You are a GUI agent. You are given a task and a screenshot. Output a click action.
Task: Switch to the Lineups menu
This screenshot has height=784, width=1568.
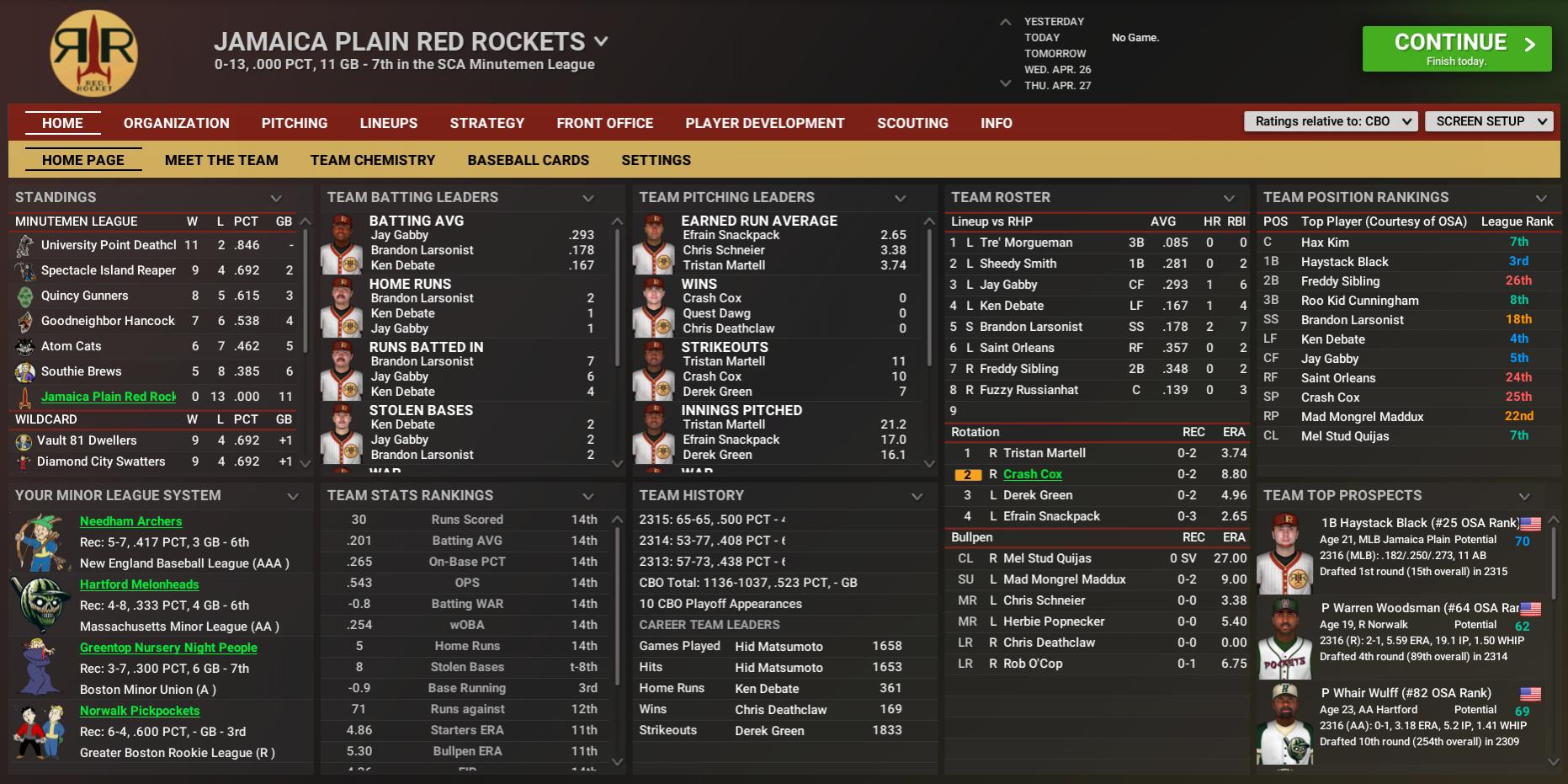(388, 123)
